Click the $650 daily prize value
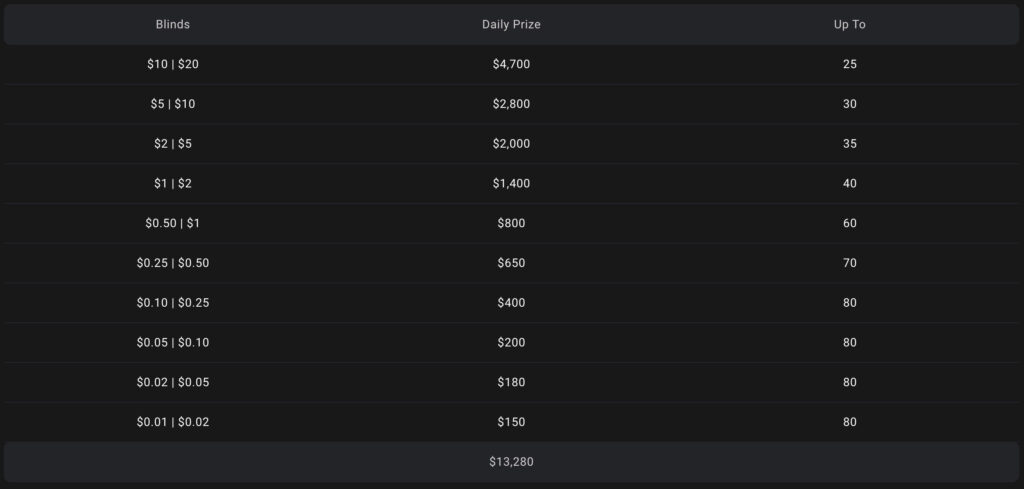Viewport: 1024px width, 489px height. [511, 263]
